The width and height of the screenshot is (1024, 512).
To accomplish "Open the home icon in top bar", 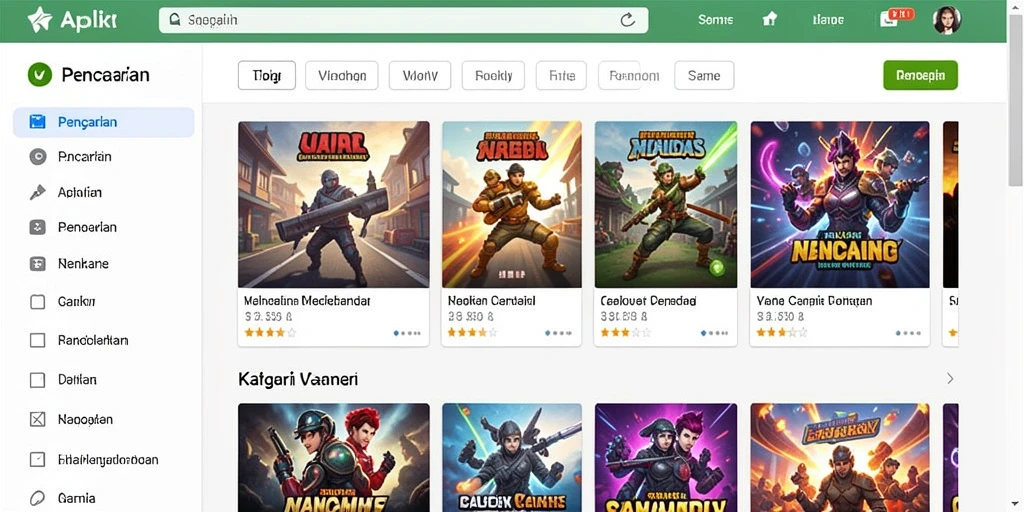I will click(x=770, y=20).
